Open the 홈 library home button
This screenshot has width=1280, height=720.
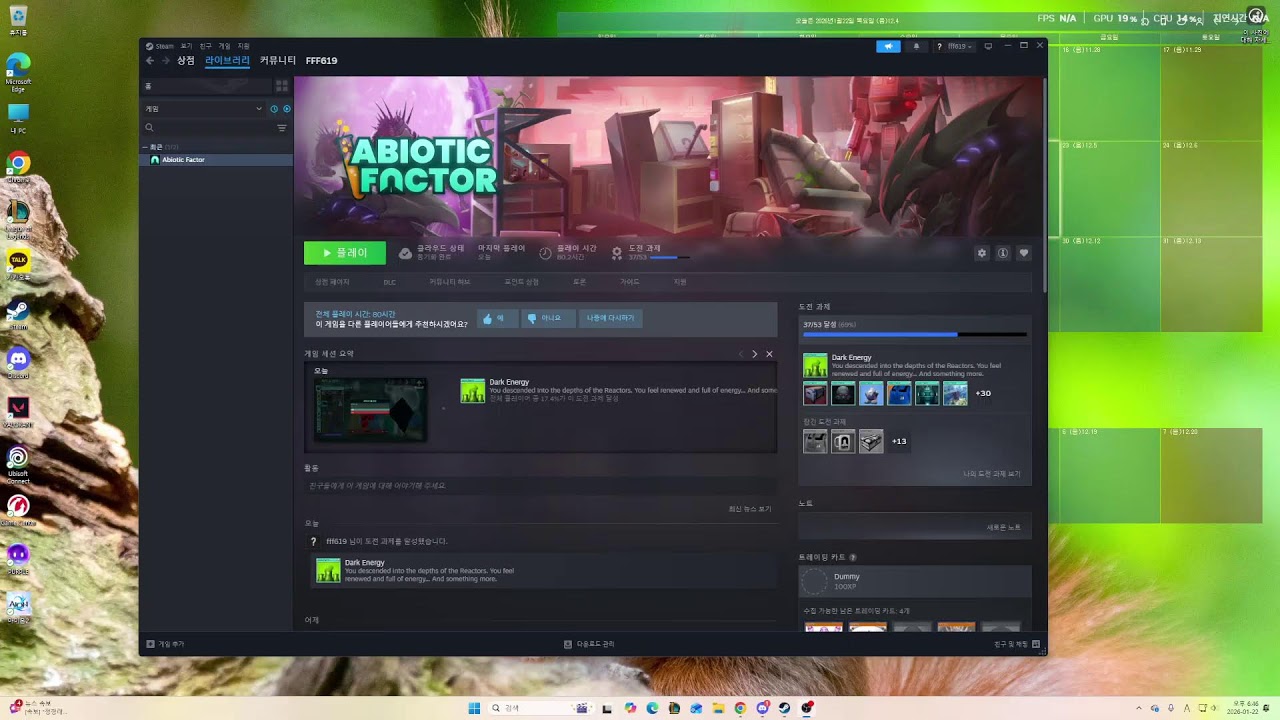207,87
